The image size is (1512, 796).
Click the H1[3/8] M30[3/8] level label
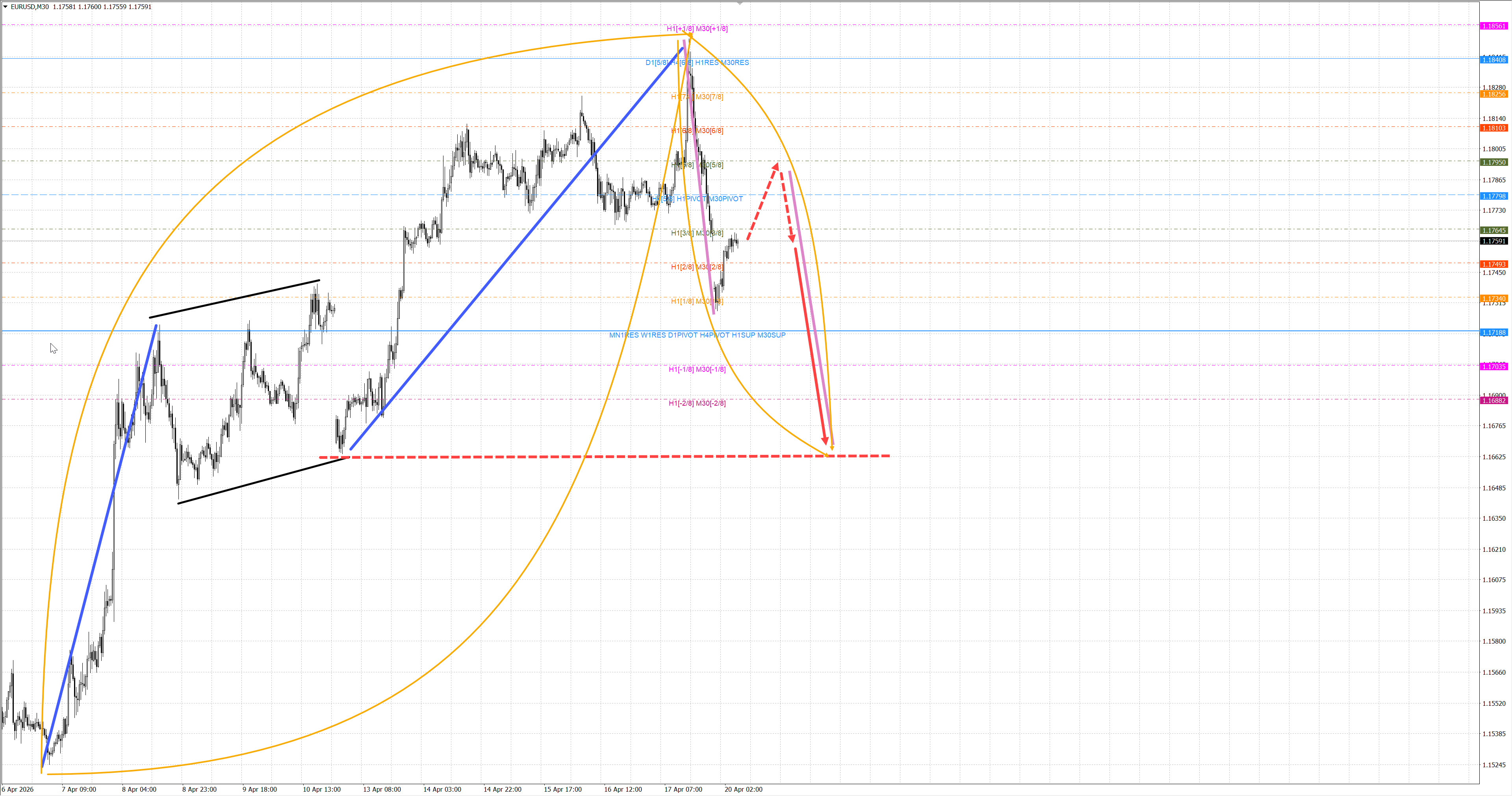click(697, 233)
